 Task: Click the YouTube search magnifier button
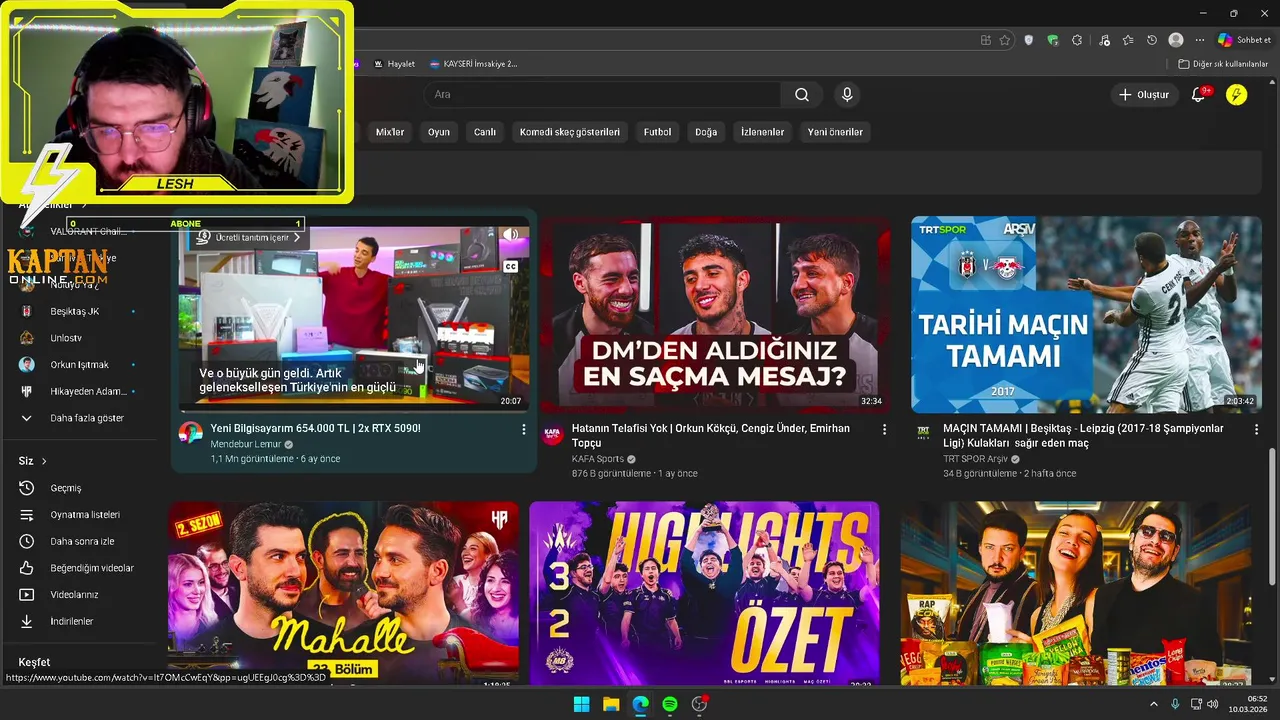coord(802,95)
